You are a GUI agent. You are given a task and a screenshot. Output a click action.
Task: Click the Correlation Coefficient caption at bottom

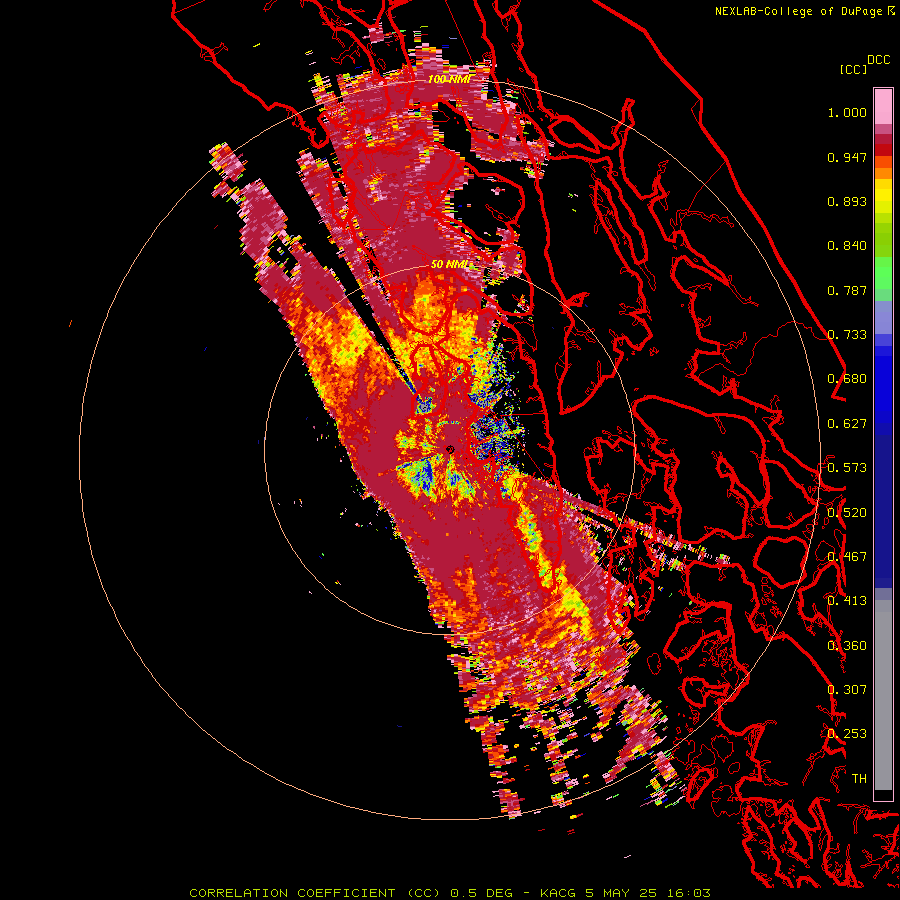point(449,893)
